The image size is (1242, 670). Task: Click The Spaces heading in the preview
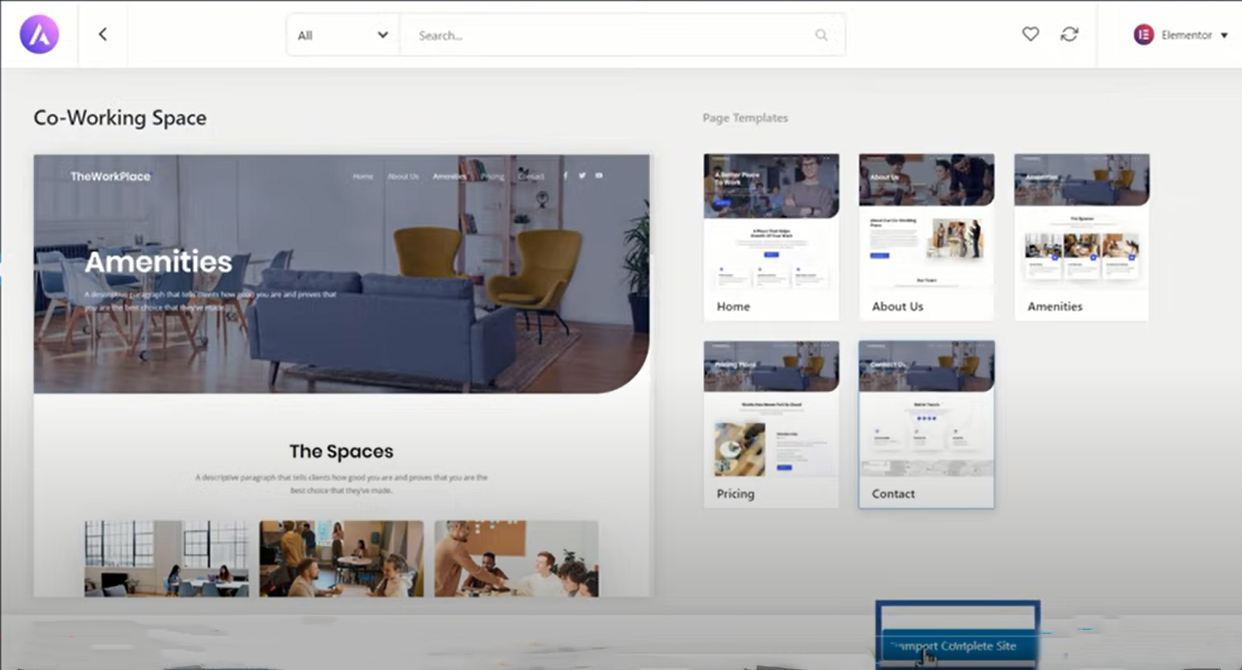click(x=341, y=451)
